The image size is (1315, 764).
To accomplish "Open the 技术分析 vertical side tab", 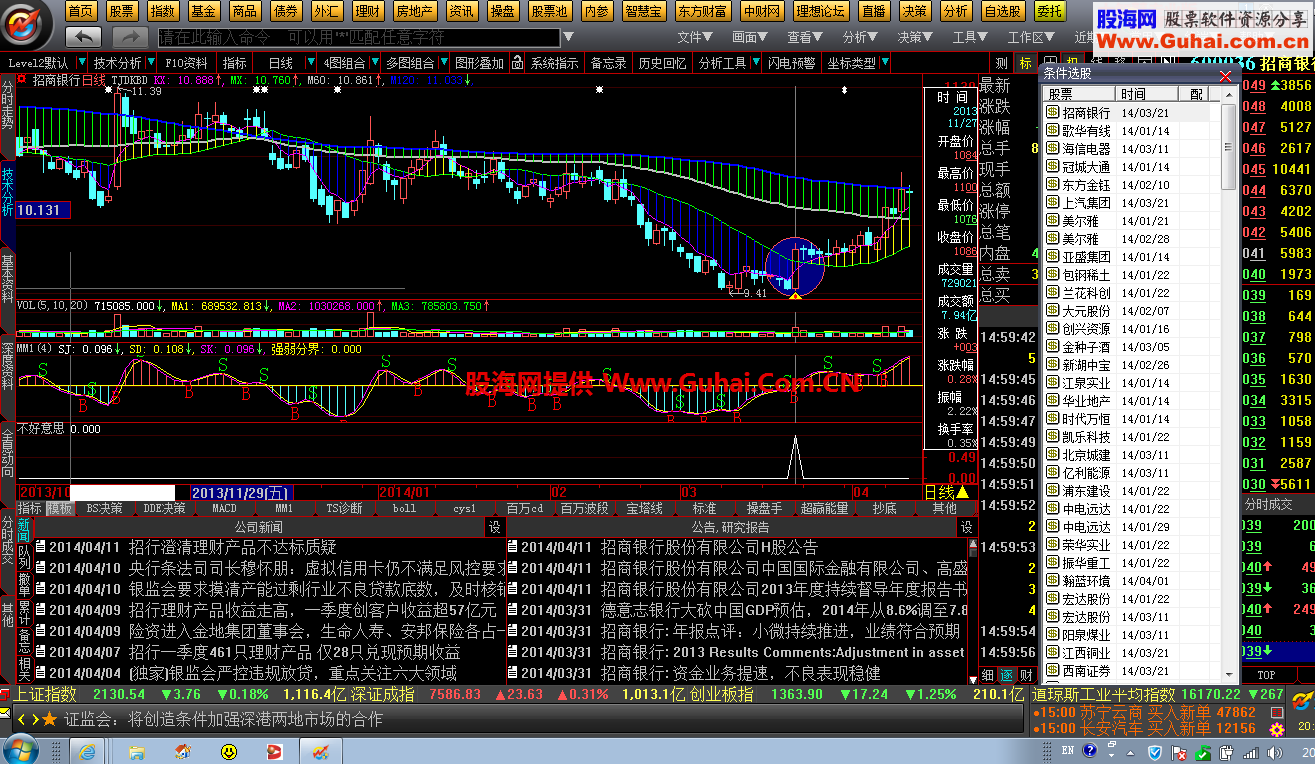I will [8, 201].
